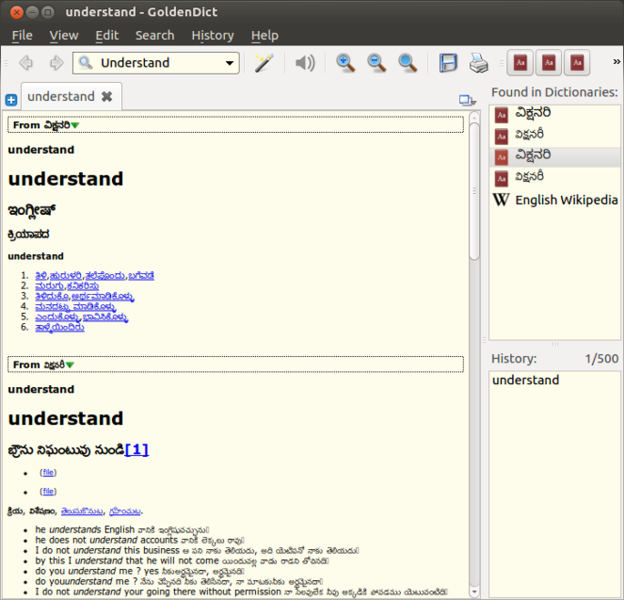Click the article vertical scrollbar handle

pyautogui.click(x=474, y=191)
